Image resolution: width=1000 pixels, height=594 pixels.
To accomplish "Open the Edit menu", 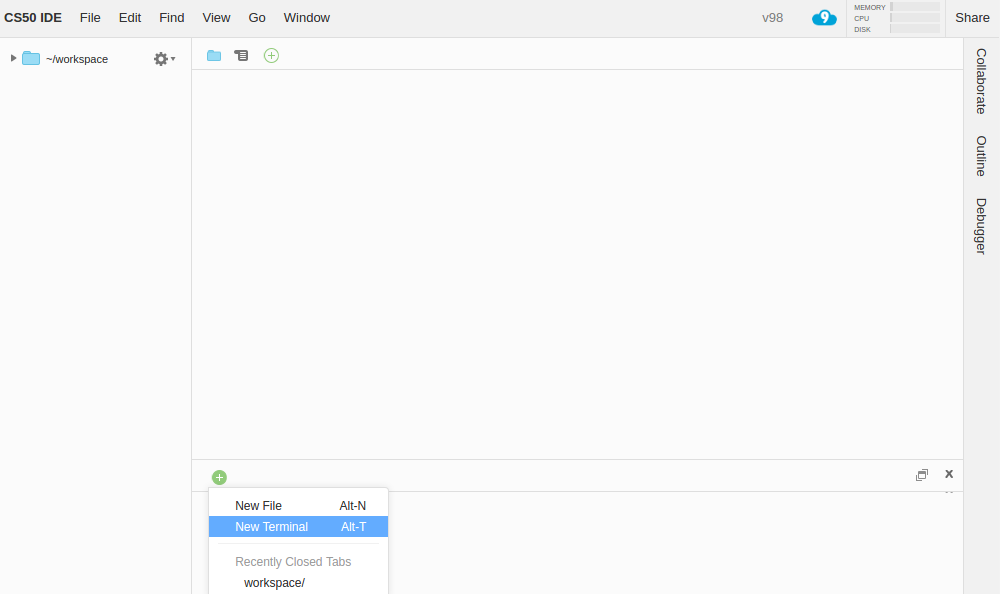I will click(129, 18).
